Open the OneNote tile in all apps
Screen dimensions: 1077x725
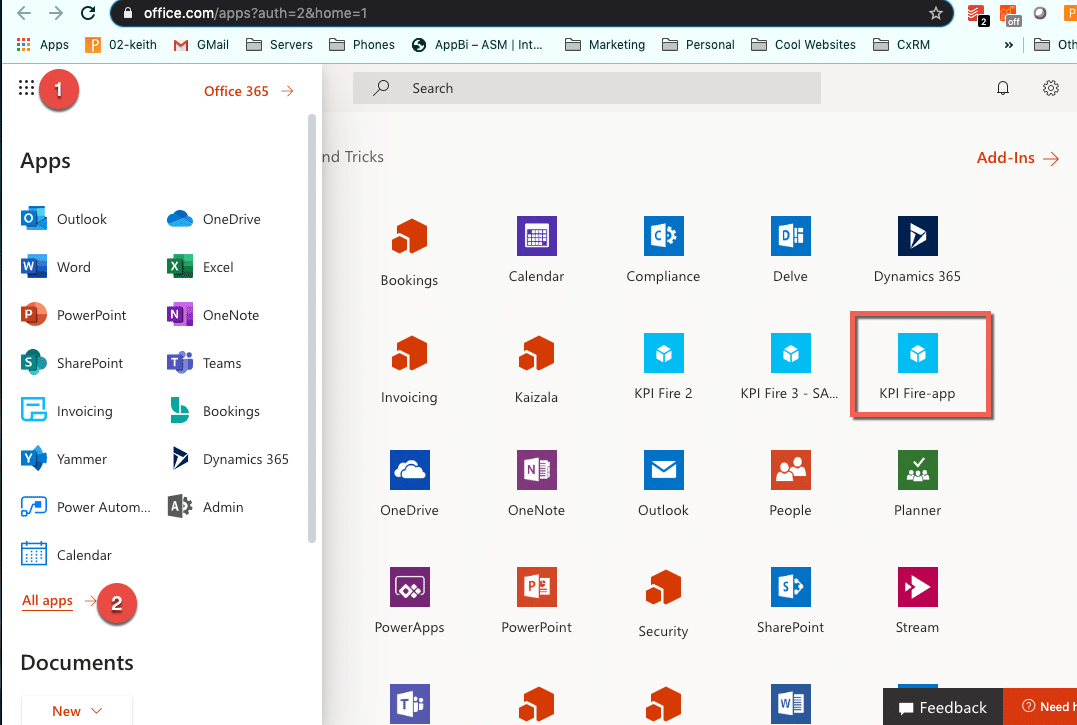[x=536, y=484]
